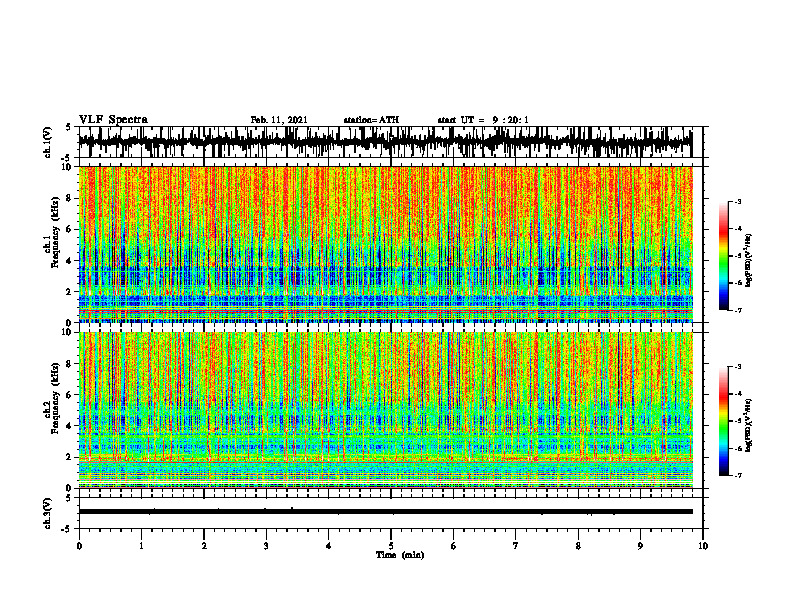792x612 pixels.
Task: Click the time axis tick label "7"
Action: (x=516, y=546)
